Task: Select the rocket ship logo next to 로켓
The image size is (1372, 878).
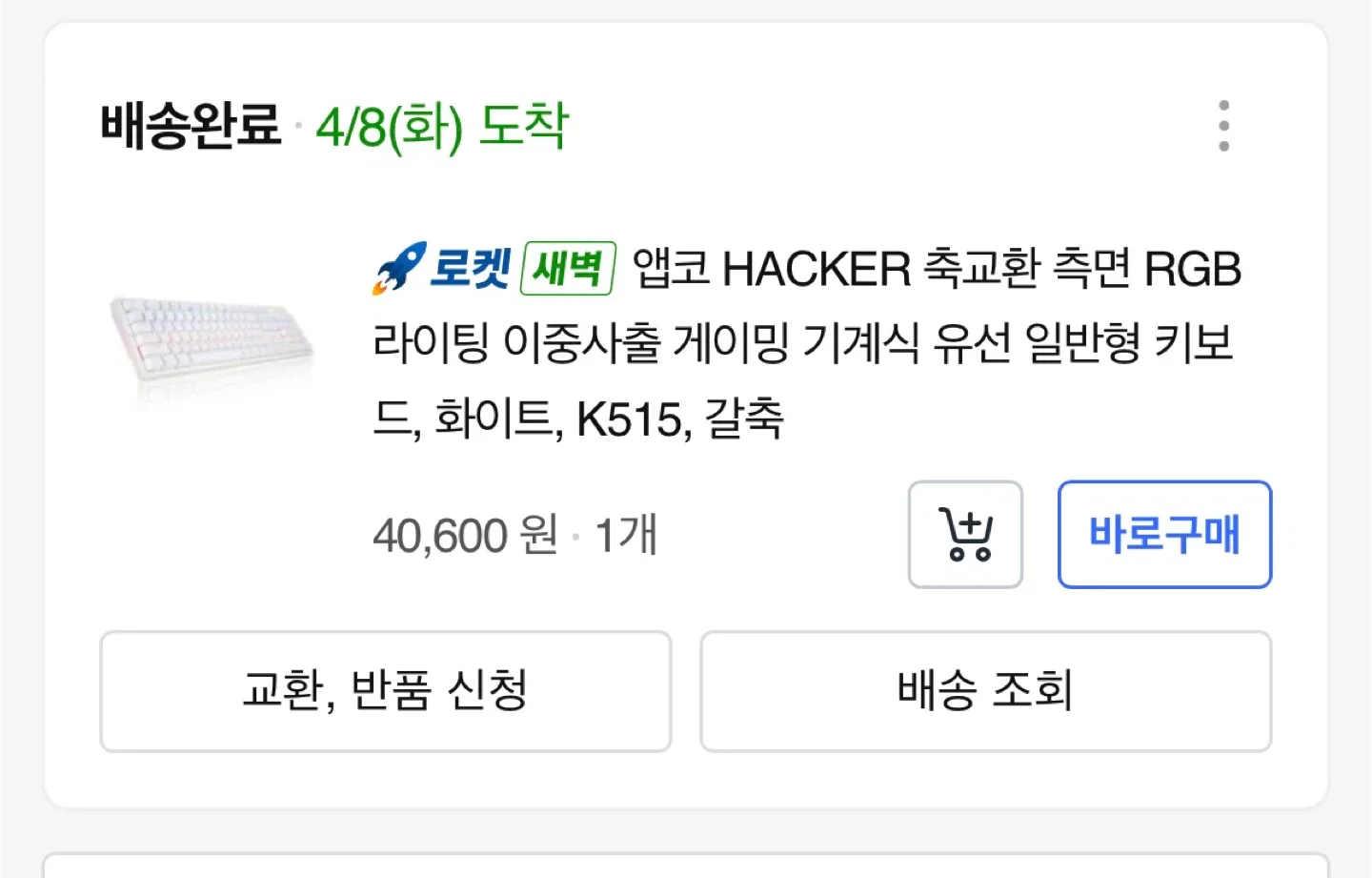Action: pyautogui.click(x=400, y=268)
